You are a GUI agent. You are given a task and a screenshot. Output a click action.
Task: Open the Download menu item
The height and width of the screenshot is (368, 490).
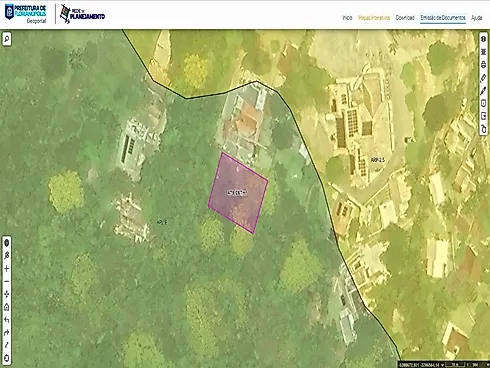coord(405,18)
